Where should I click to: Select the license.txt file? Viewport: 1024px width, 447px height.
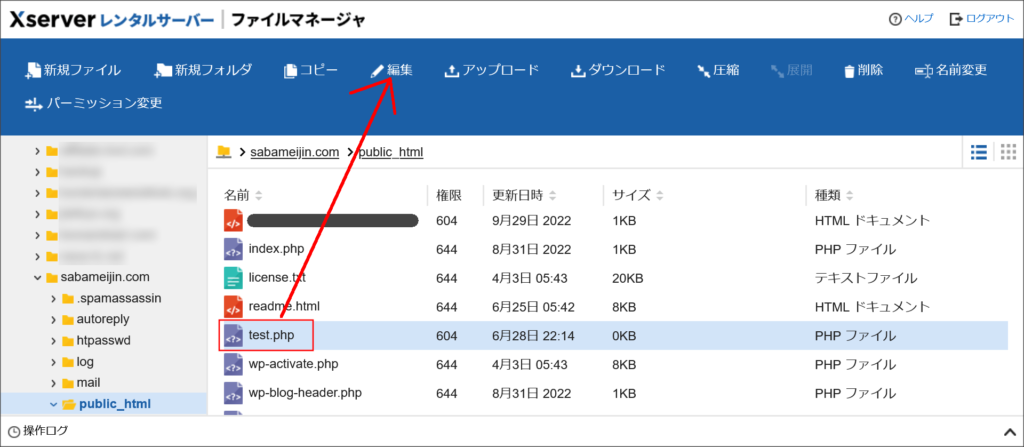click(x=277, y=278)
